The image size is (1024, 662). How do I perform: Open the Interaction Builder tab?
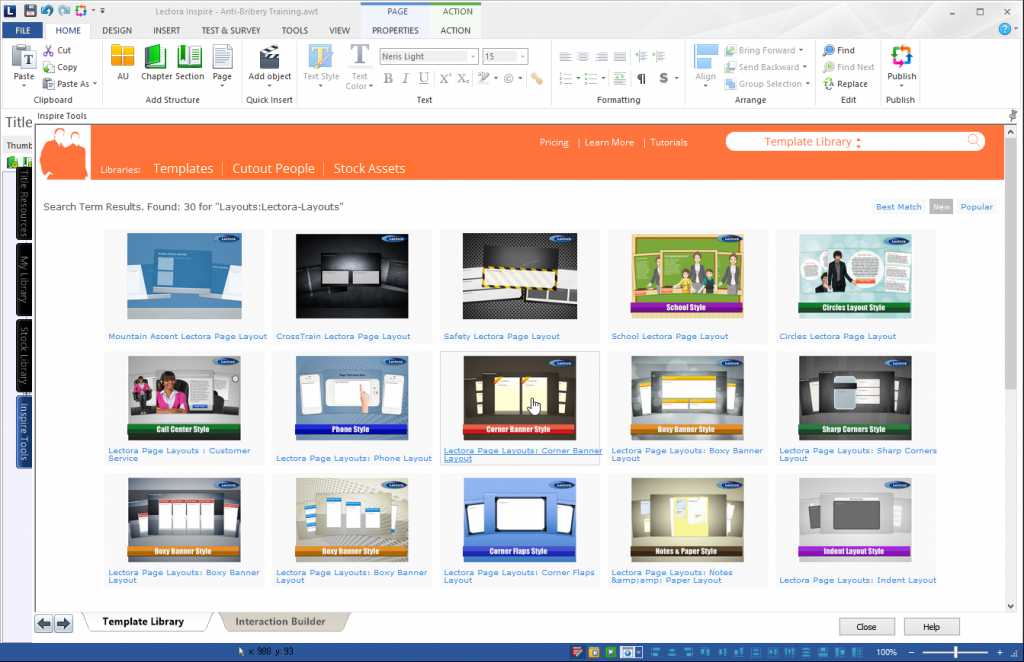point(283,623)
